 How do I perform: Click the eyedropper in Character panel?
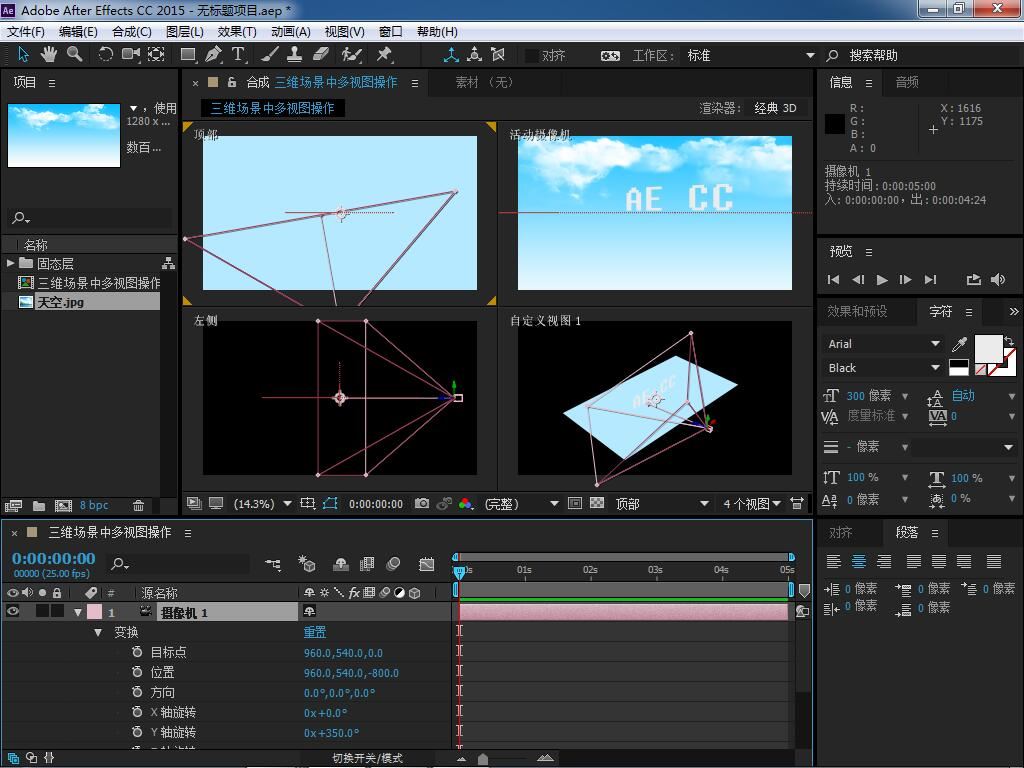[959, 344]
